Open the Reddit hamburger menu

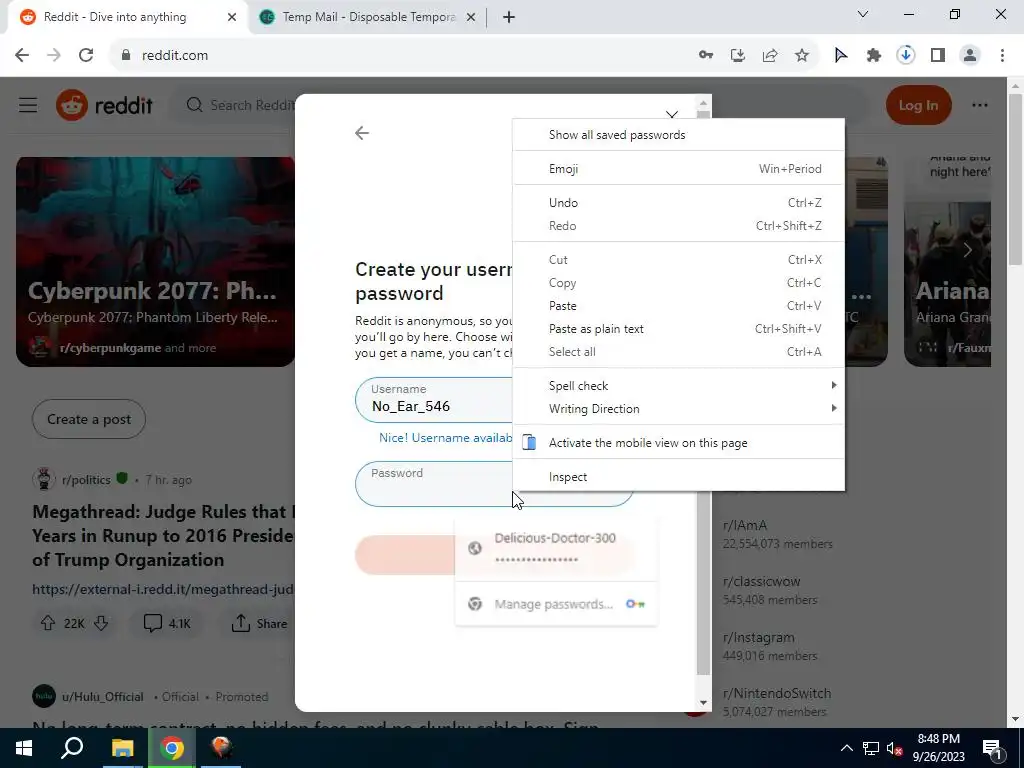click(x=28, y=105)
